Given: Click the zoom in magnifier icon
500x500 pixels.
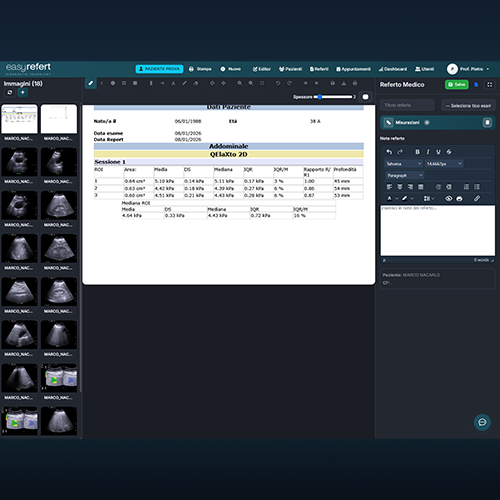Looking at the screenshot, I should 240,83.
